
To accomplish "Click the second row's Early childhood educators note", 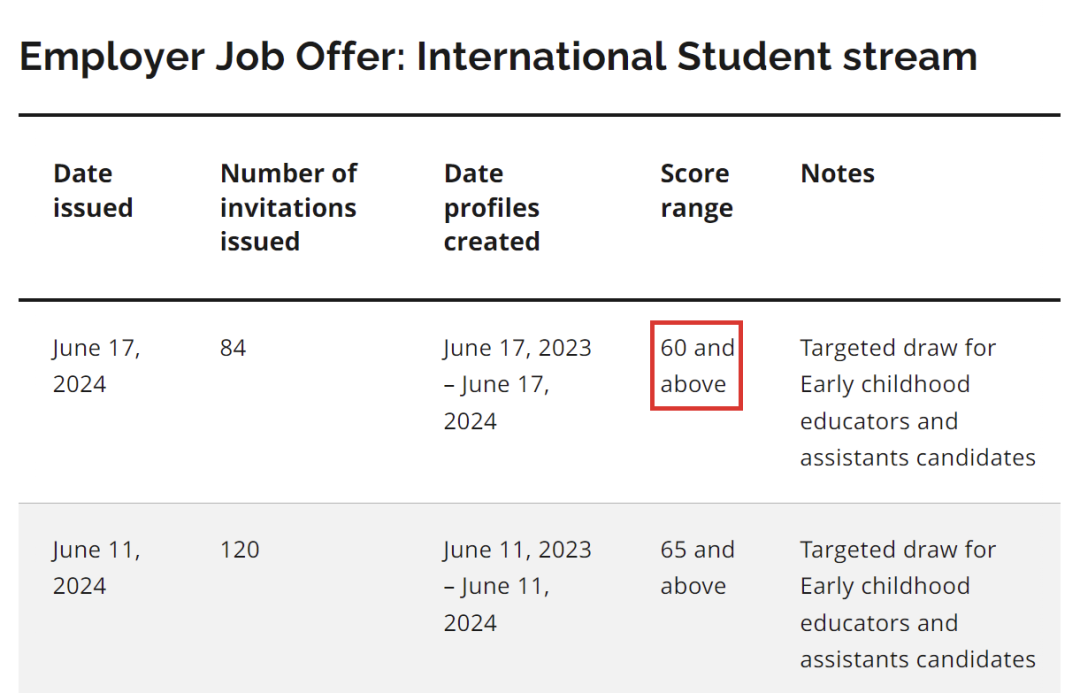I will tap(917, 604).
